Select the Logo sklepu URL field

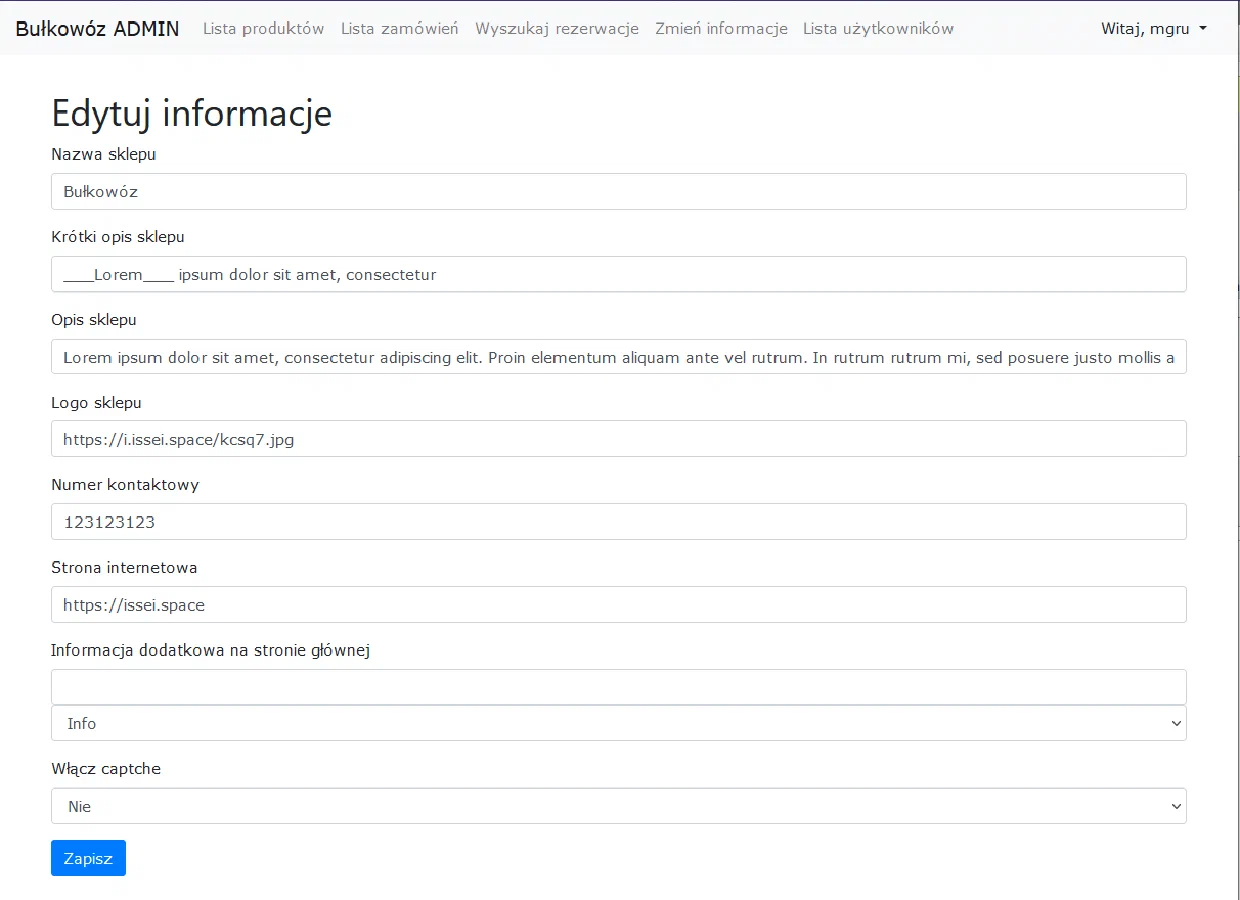point(618,439)
